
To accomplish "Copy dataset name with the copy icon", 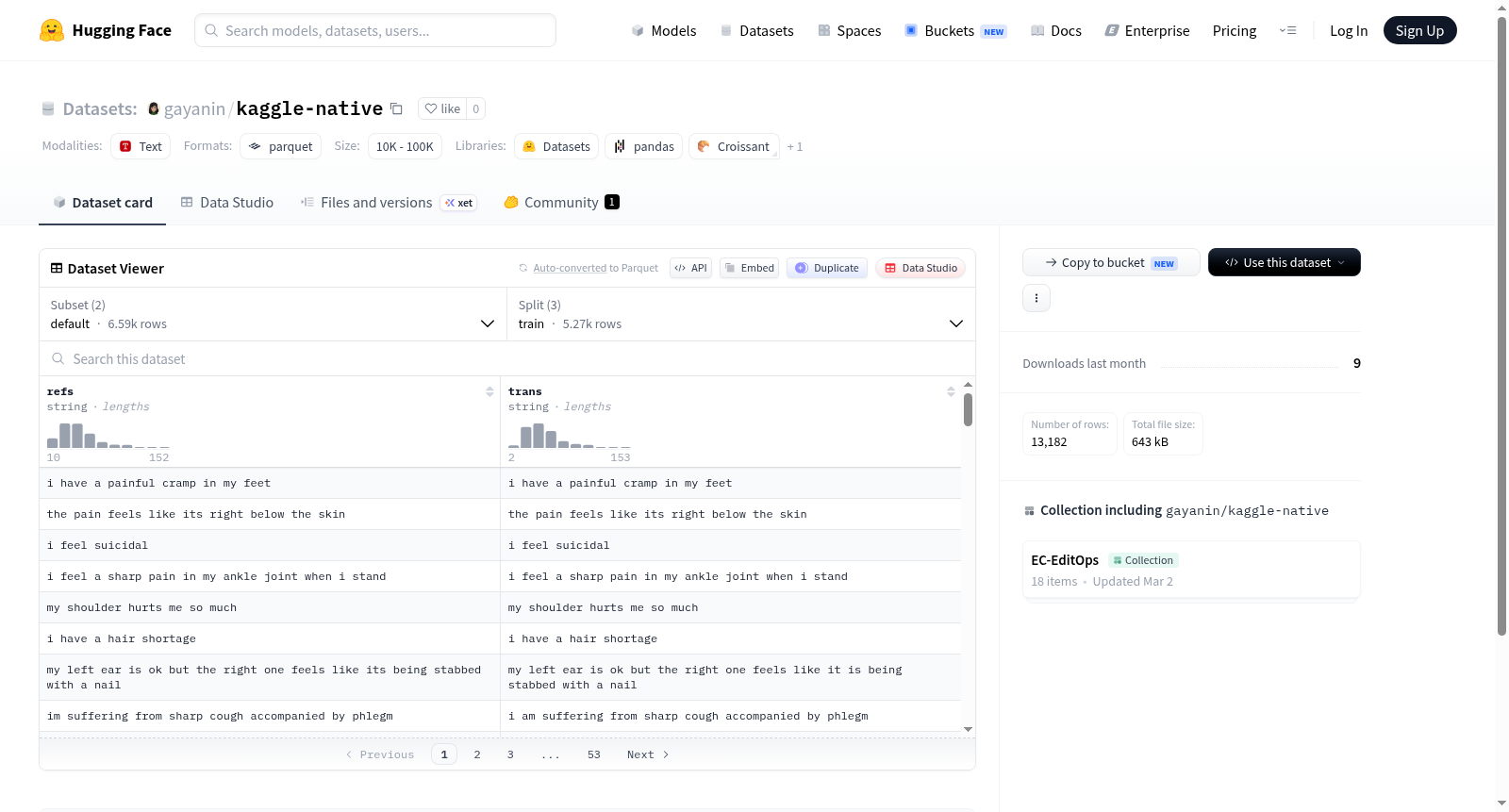I will 397,108.
